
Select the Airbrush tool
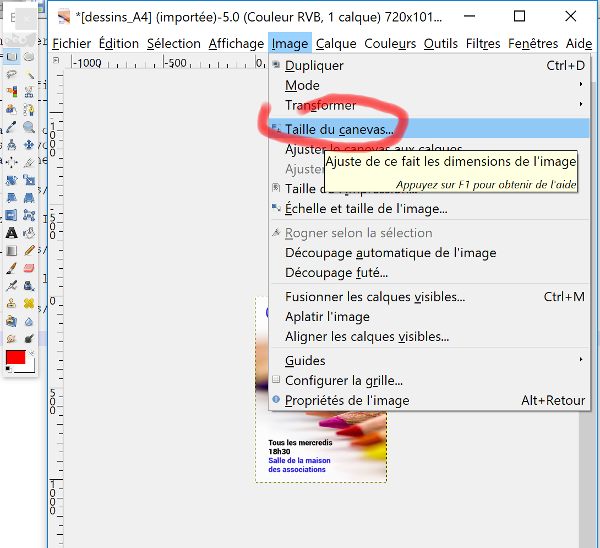click(x=11, y=285)
